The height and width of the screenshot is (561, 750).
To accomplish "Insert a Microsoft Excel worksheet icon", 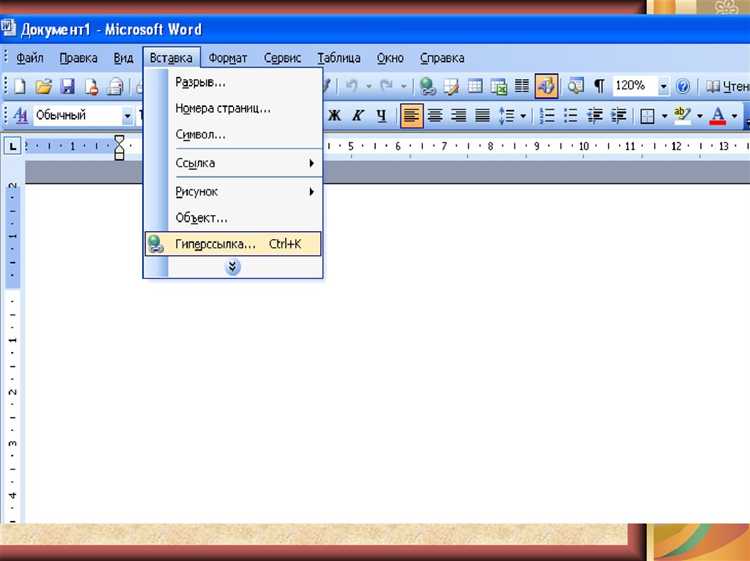I will [x=498, y=87].
